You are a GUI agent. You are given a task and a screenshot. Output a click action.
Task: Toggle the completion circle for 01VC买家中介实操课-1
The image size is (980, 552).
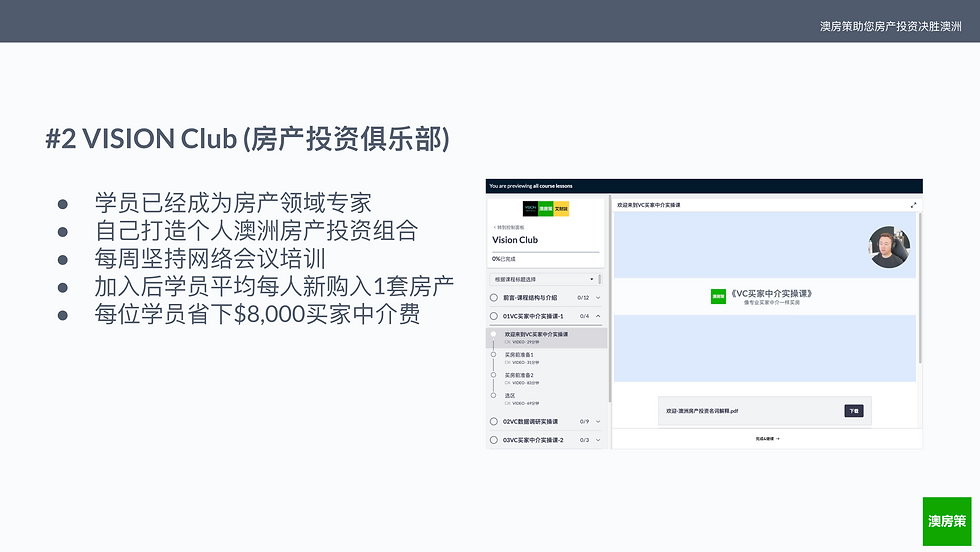(494, 316)
